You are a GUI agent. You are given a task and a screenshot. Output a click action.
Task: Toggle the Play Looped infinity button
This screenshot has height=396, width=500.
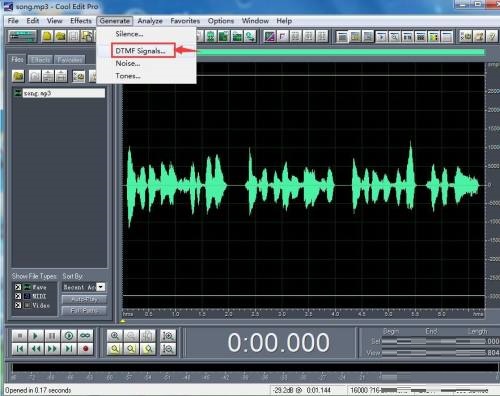click(x=85, y=336)
